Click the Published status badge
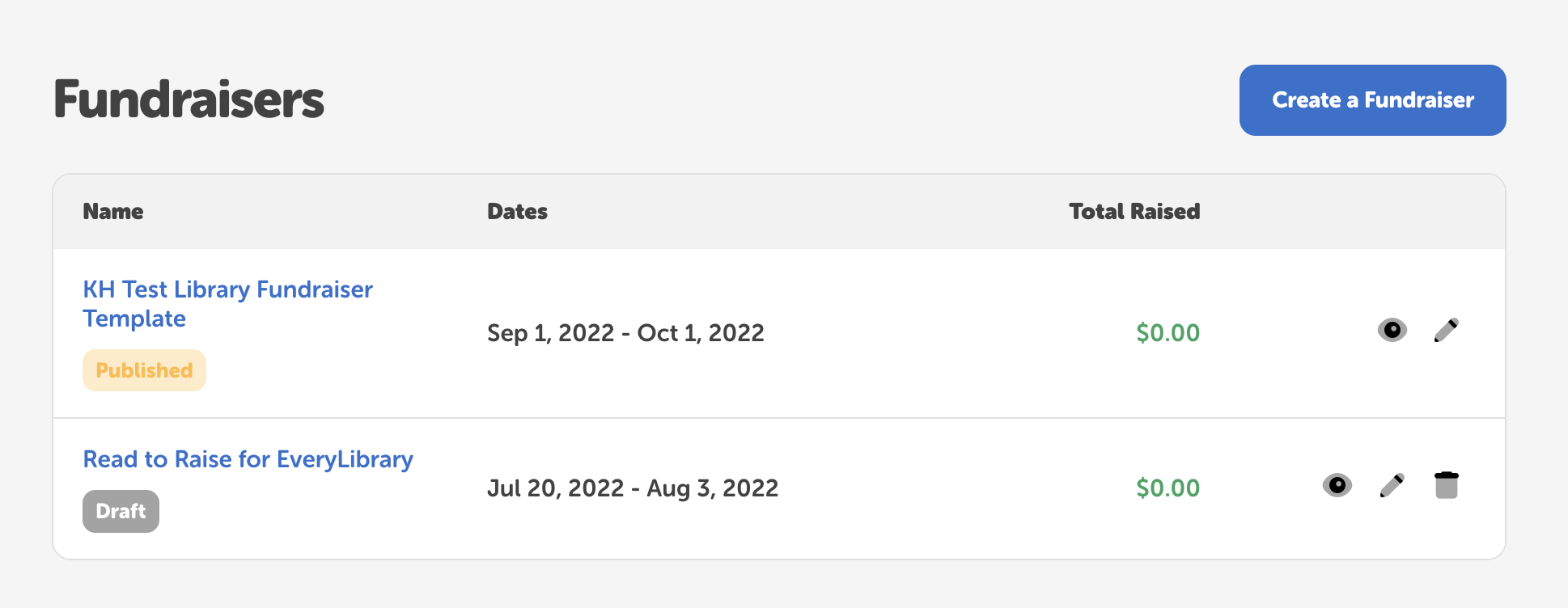 tap(144, 370)
